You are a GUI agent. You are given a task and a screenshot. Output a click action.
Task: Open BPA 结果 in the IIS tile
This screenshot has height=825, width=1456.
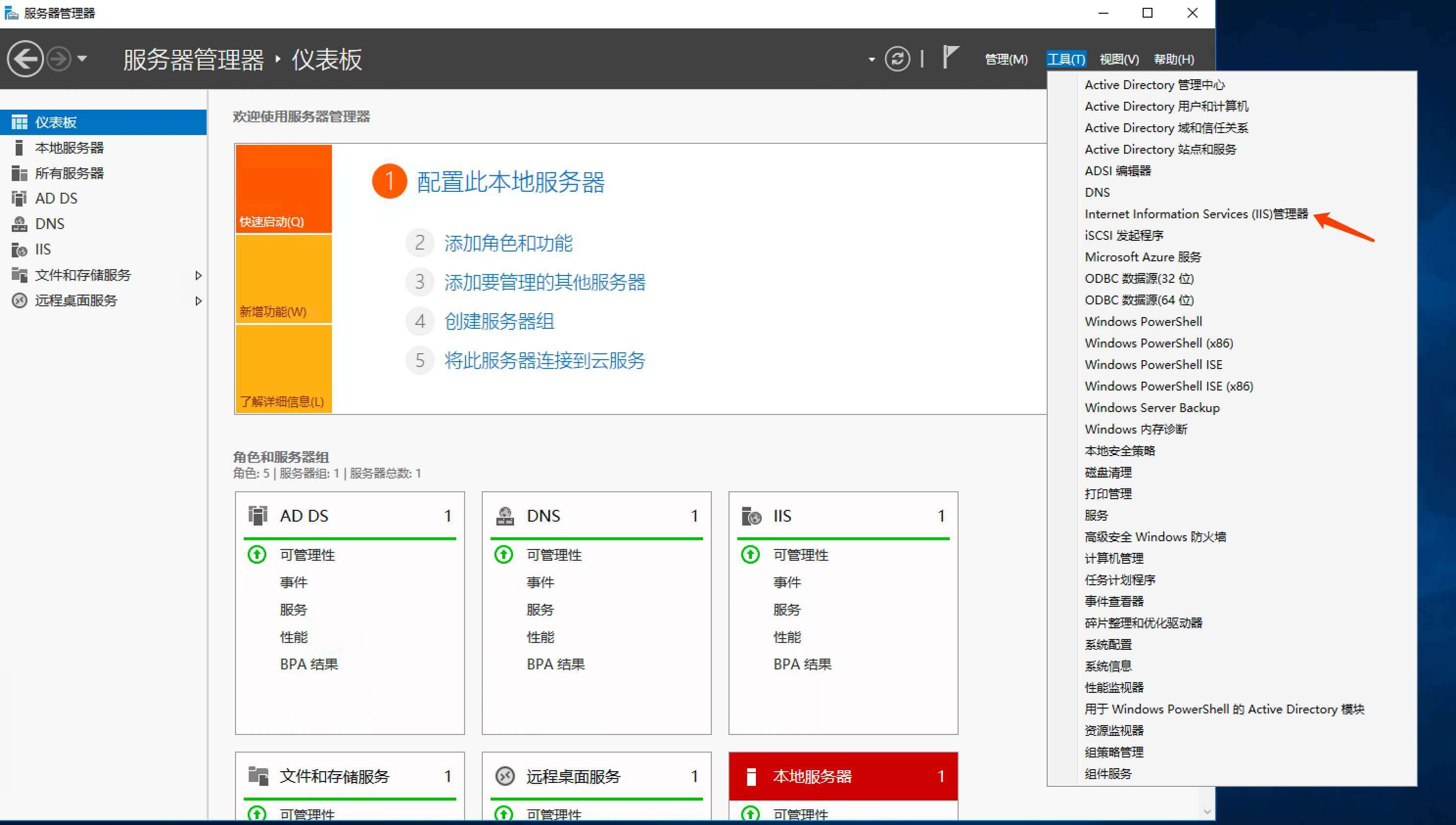pos(802,664)
